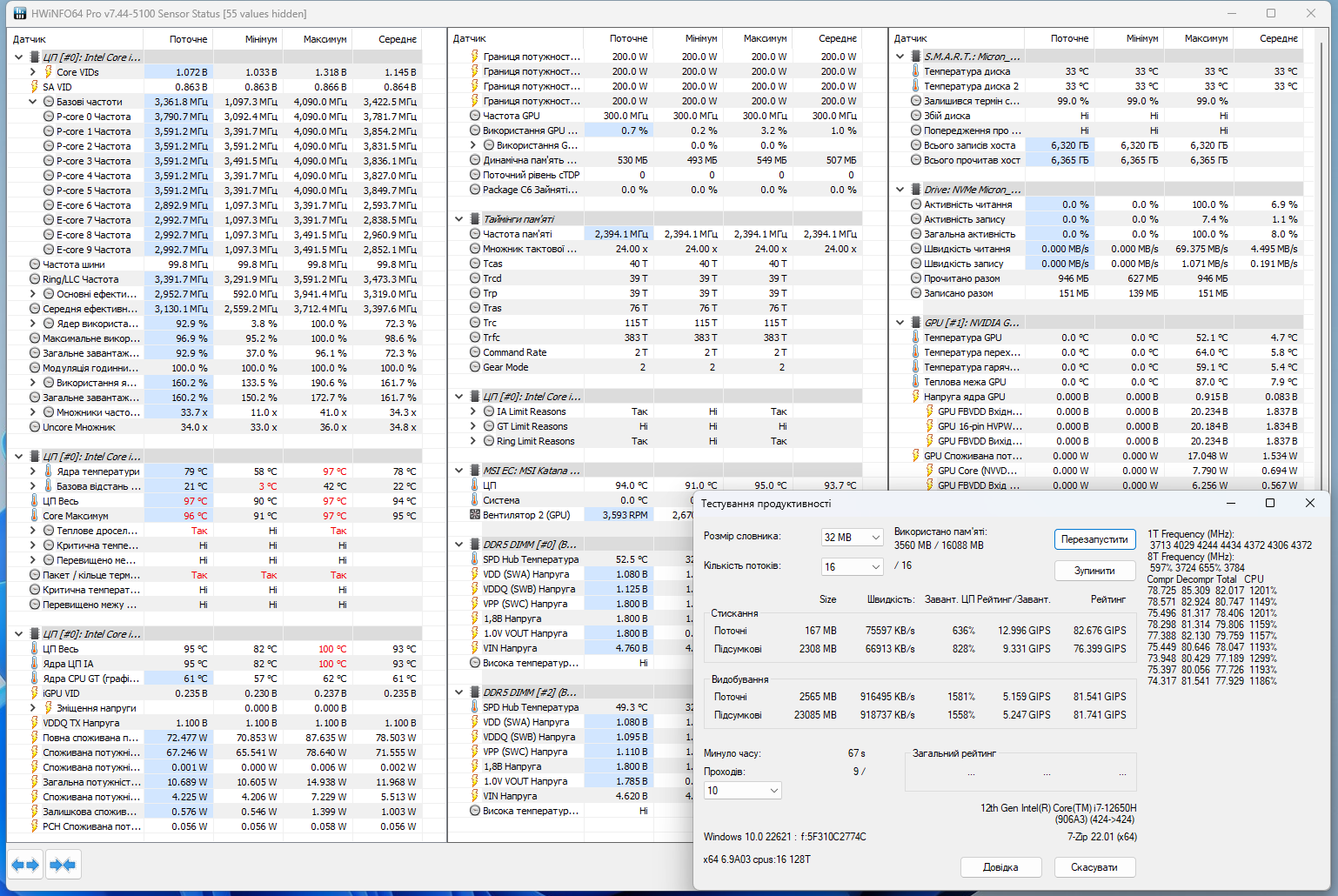Click the drive icon of Drive: NVMe Micron
The height and width of the screenshot is (896, 1338).
[x=915, y=190]
